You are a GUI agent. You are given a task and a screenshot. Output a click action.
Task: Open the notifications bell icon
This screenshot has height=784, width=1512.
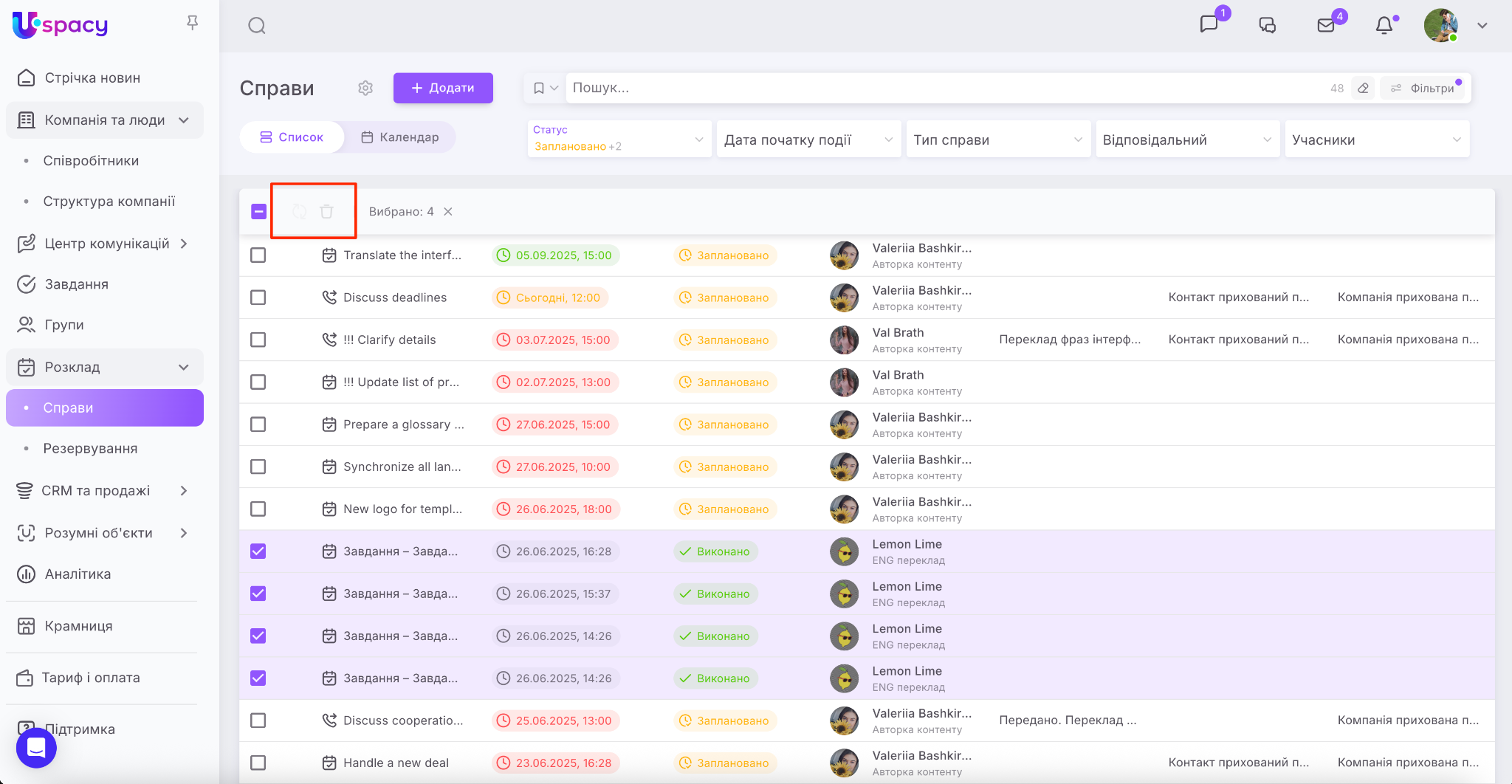1384,26
